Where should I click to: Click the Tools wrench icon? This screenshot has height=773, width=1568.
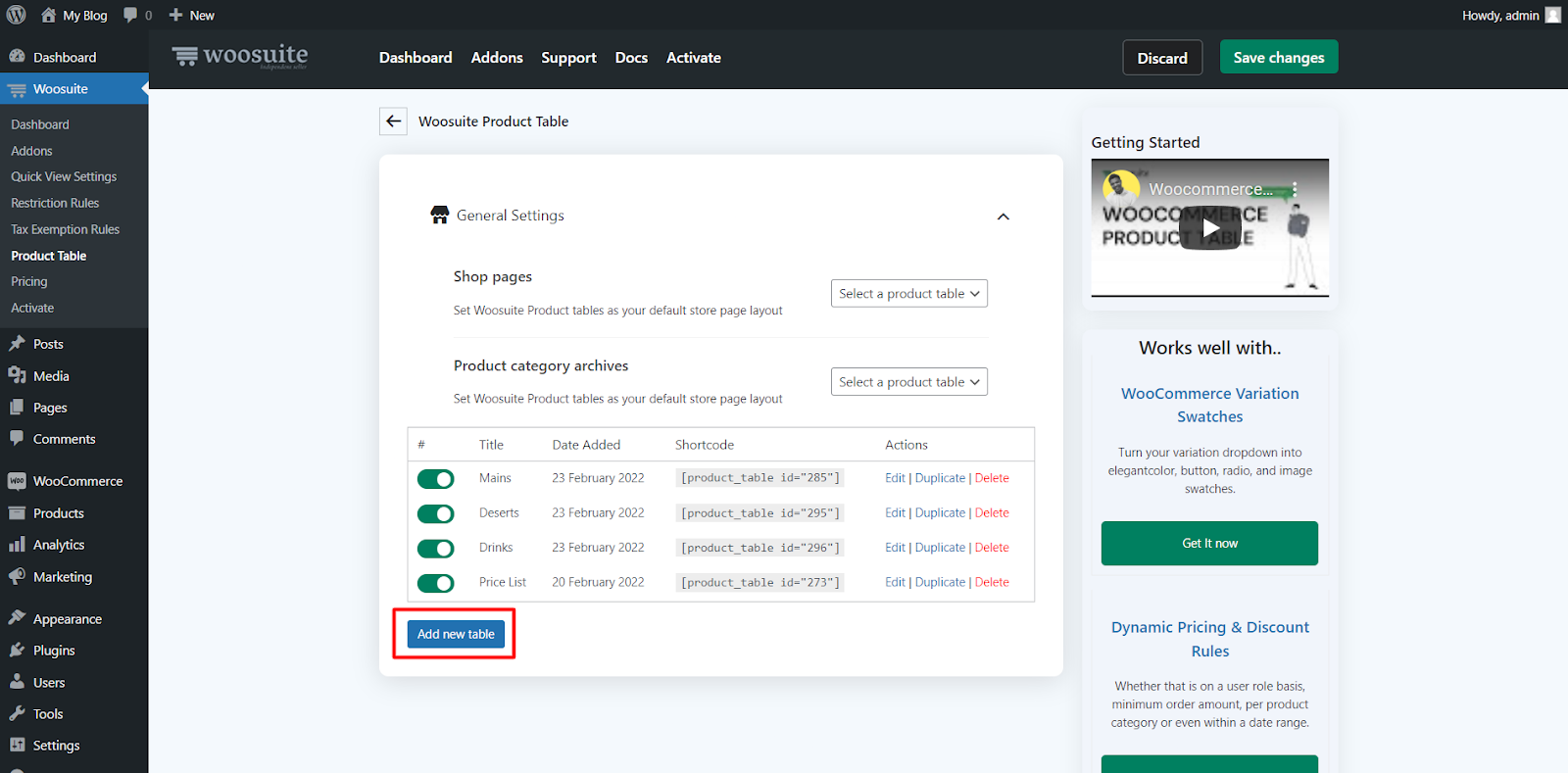tap(17, 713)
